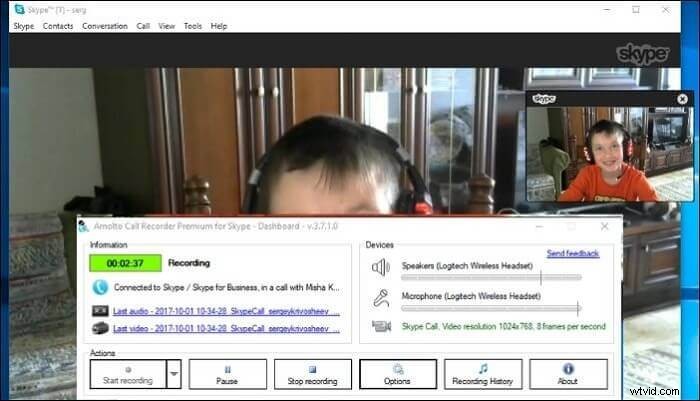Click the Amolto recorder icon in its title bar
The image size is (700, 401).
[x=83, y=226]
